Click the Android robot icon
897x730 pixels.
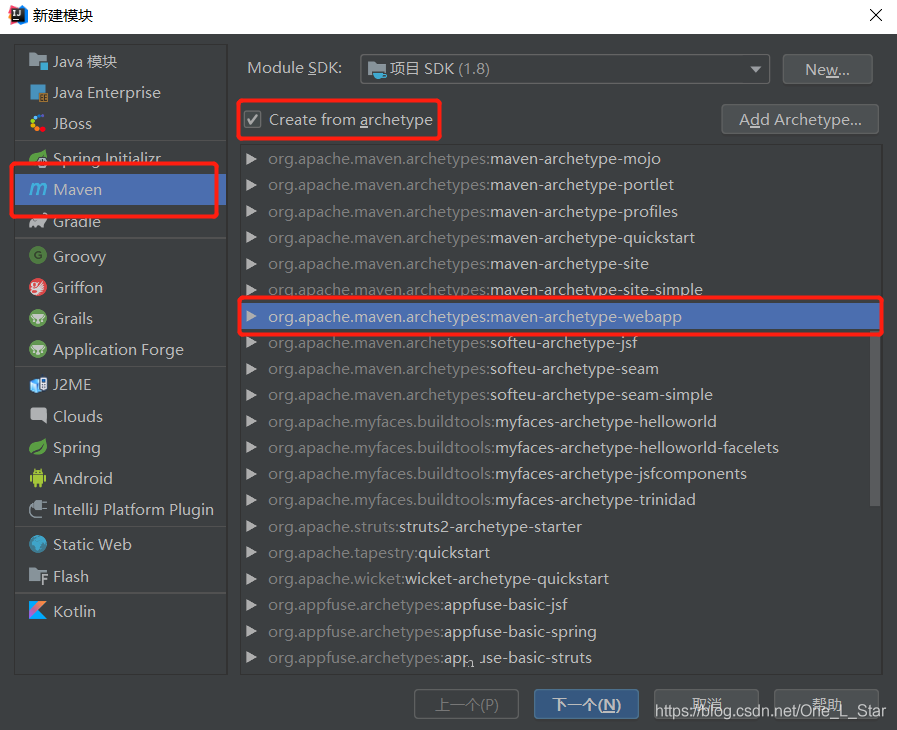(38, 478)
